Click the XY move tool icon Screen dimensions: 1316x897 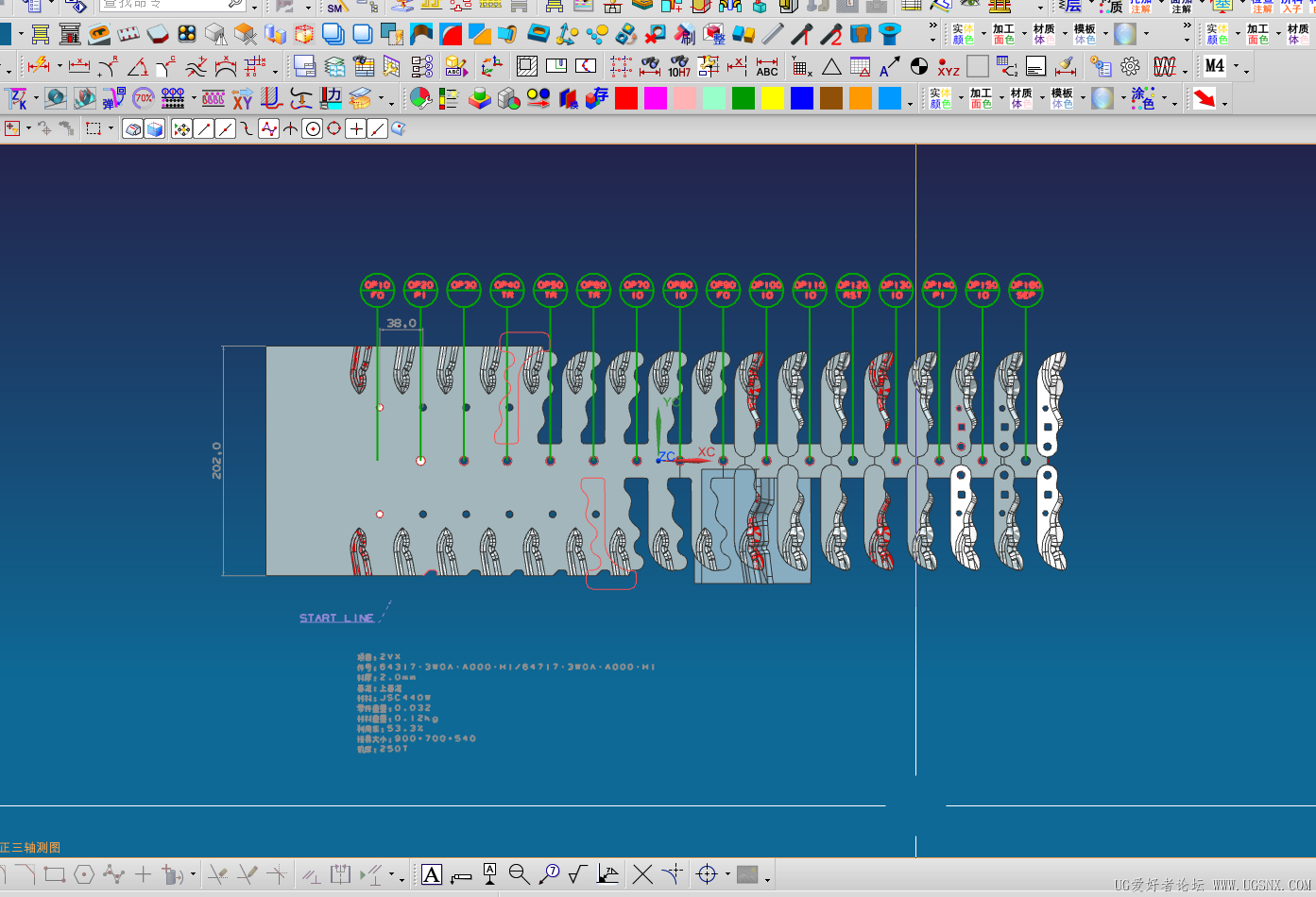coord(243,98)
